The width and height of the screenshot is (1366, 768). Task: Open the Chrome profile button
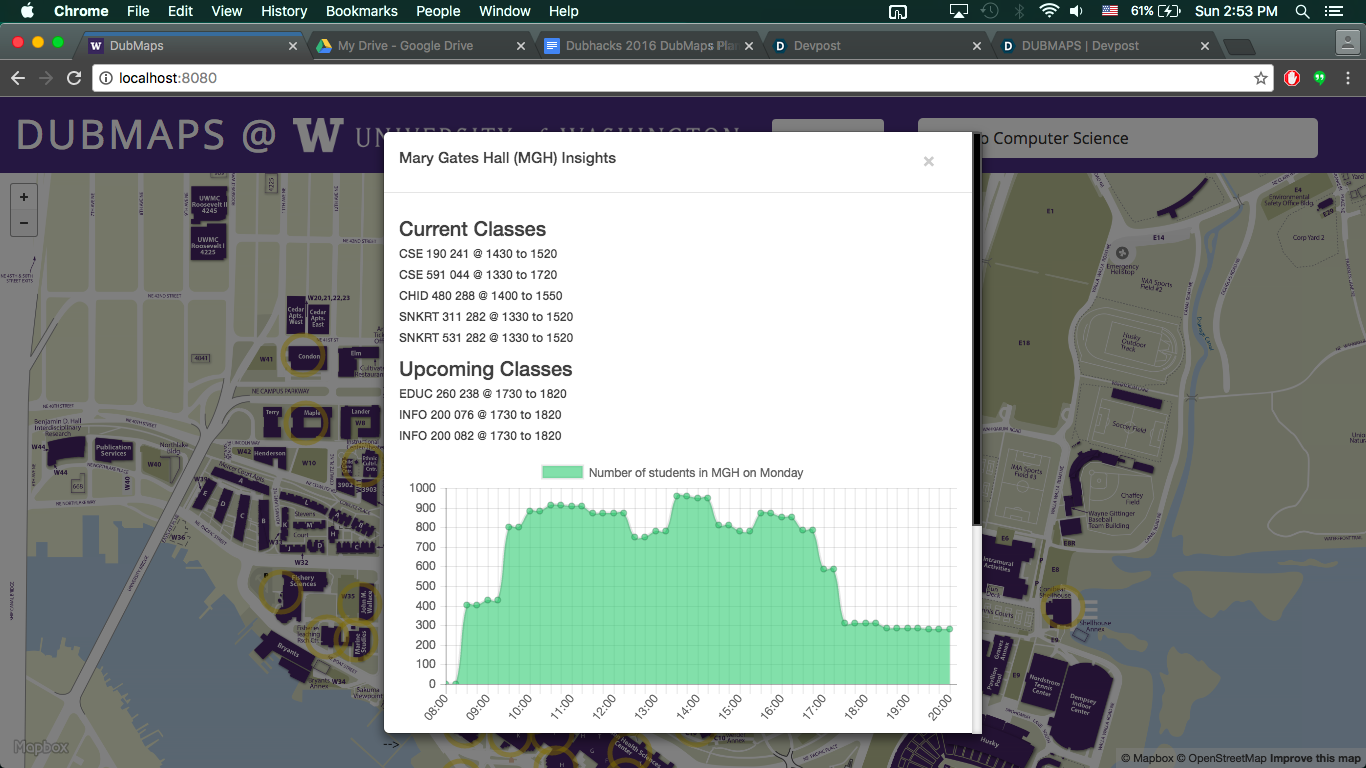coord(1347,42)
